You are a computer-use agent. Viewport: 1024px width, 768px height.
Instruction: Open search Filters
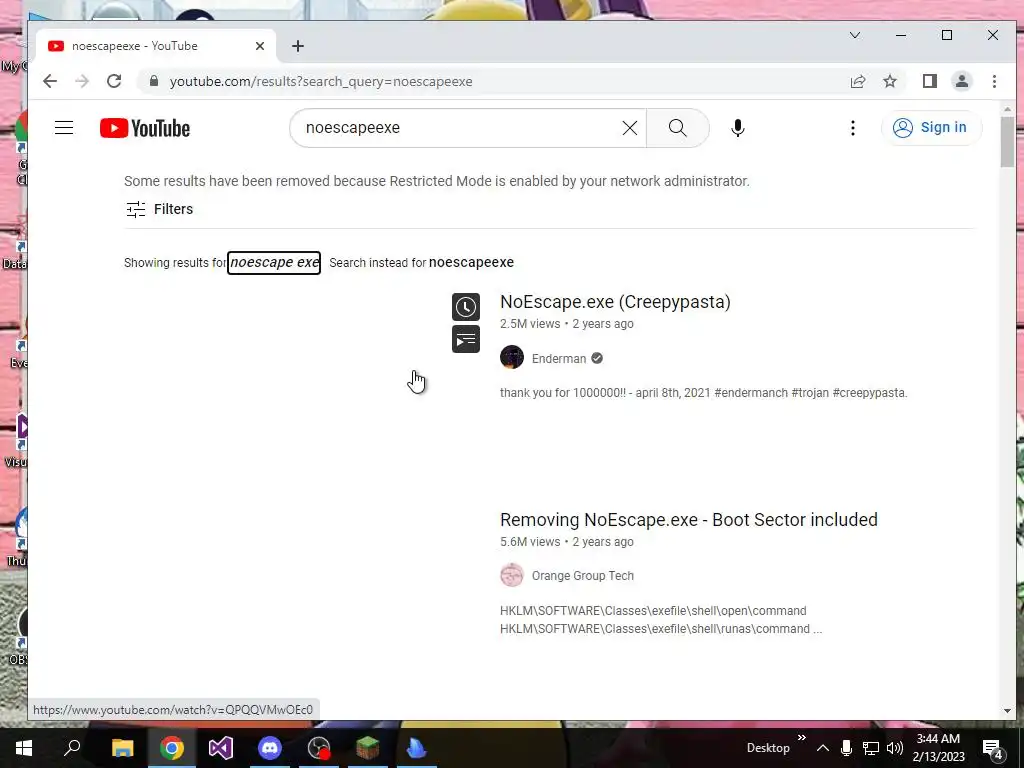[x=159, y=209]
